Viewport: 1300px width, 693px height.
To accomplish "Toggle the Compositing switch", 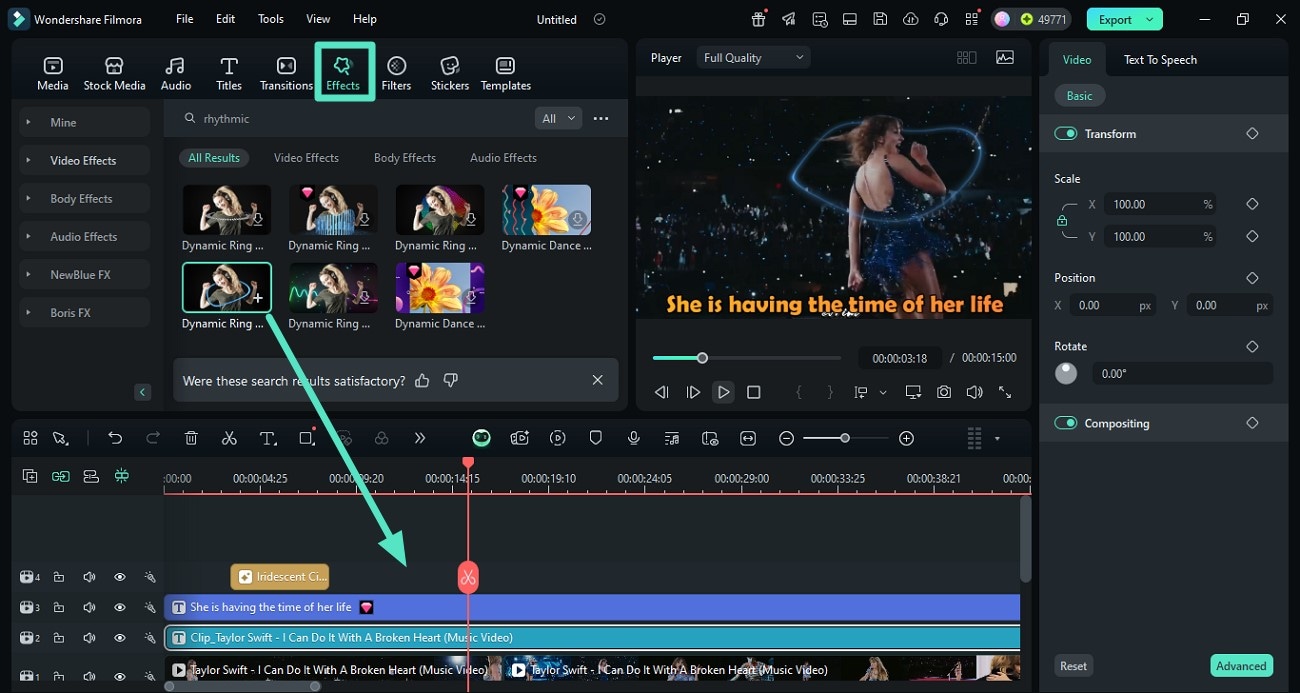I will (1065, 423).
